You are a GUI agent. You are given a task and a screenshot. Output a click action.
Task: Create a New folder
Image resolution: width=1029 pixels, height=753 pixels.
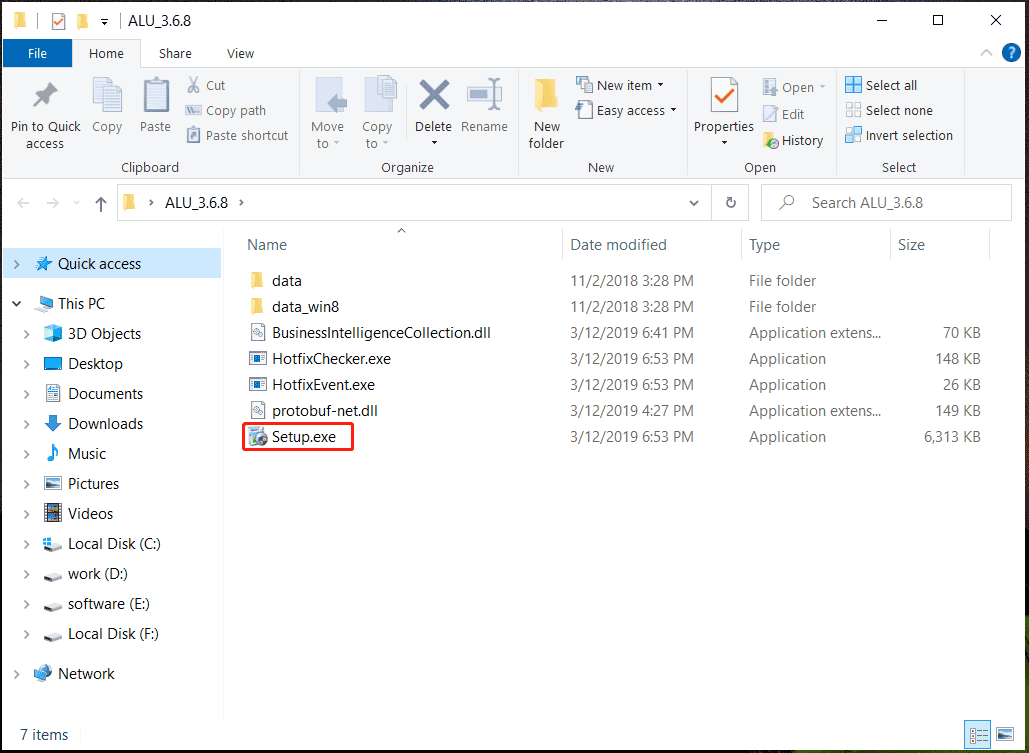point(547,114)
